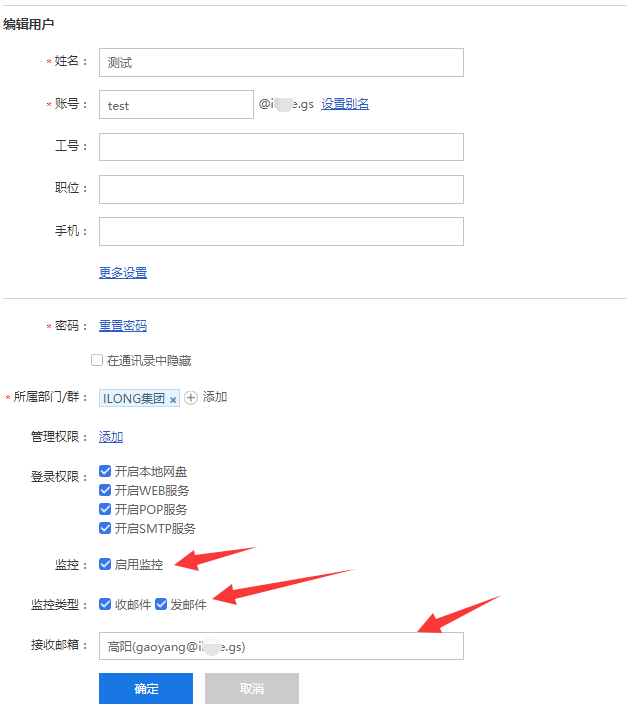Click the plus icon to add department
The height and width of the screenshot is (715, 630).
pos(191,398)
